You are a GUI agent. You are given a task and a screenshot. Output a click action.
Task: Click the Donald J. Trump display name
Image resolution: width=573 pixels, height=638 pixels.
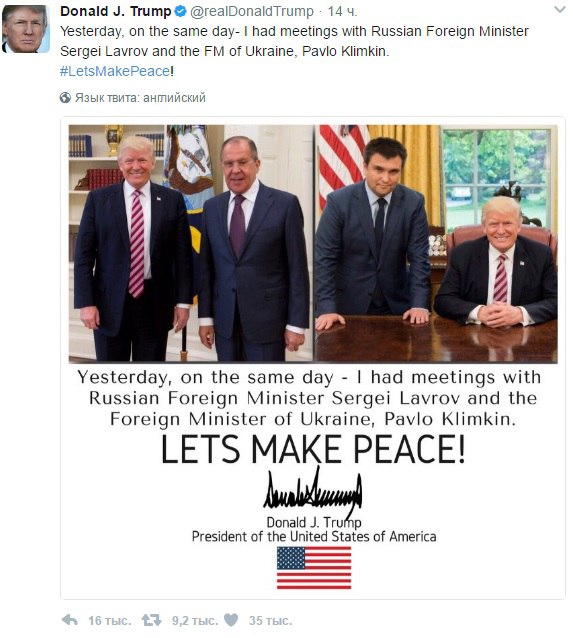point(116,11)
